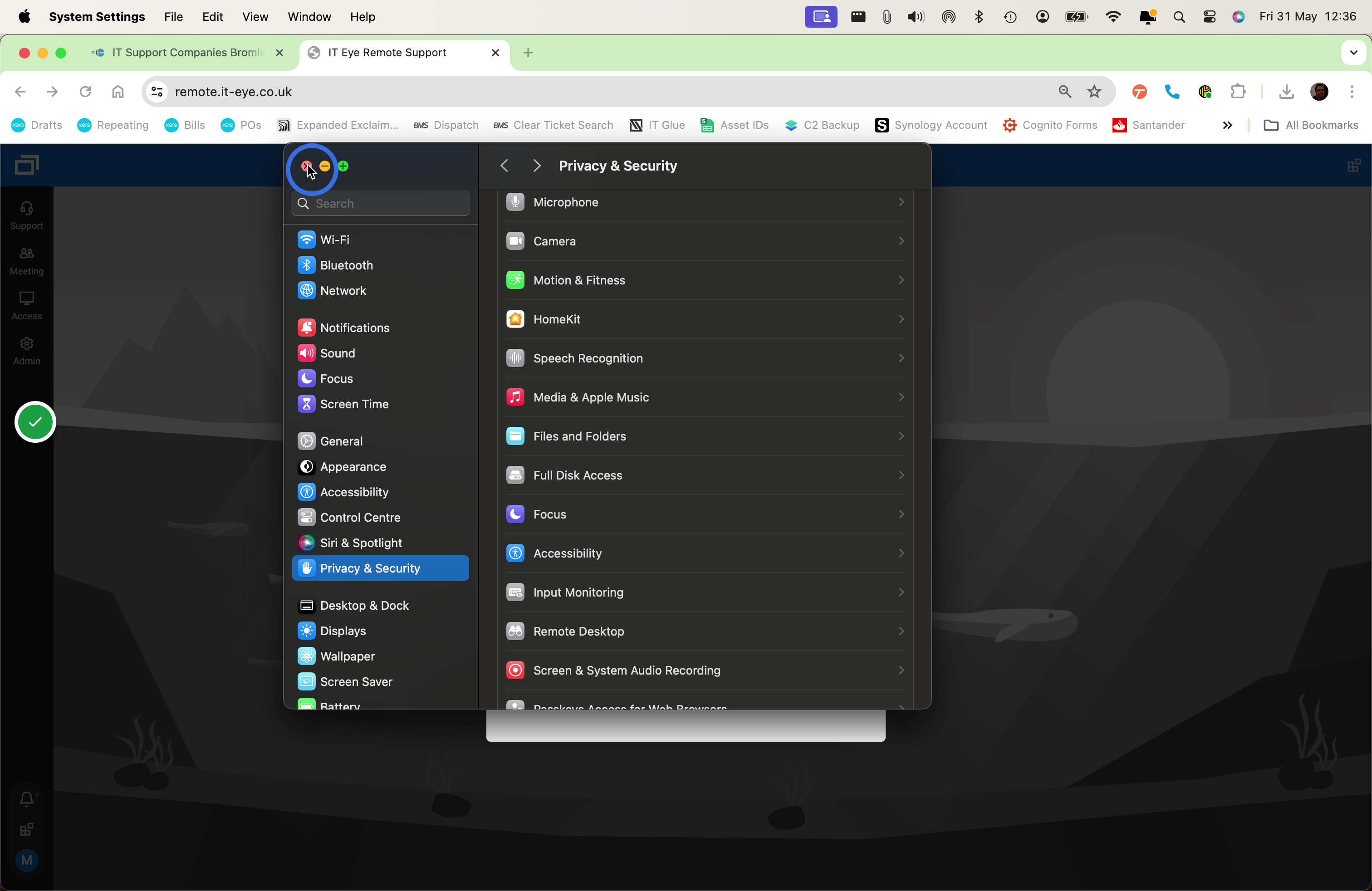Viewport: 1372px width, 891px height.
Task: Open Screen & System Audio Recording settings
Action: coord(705,670)
